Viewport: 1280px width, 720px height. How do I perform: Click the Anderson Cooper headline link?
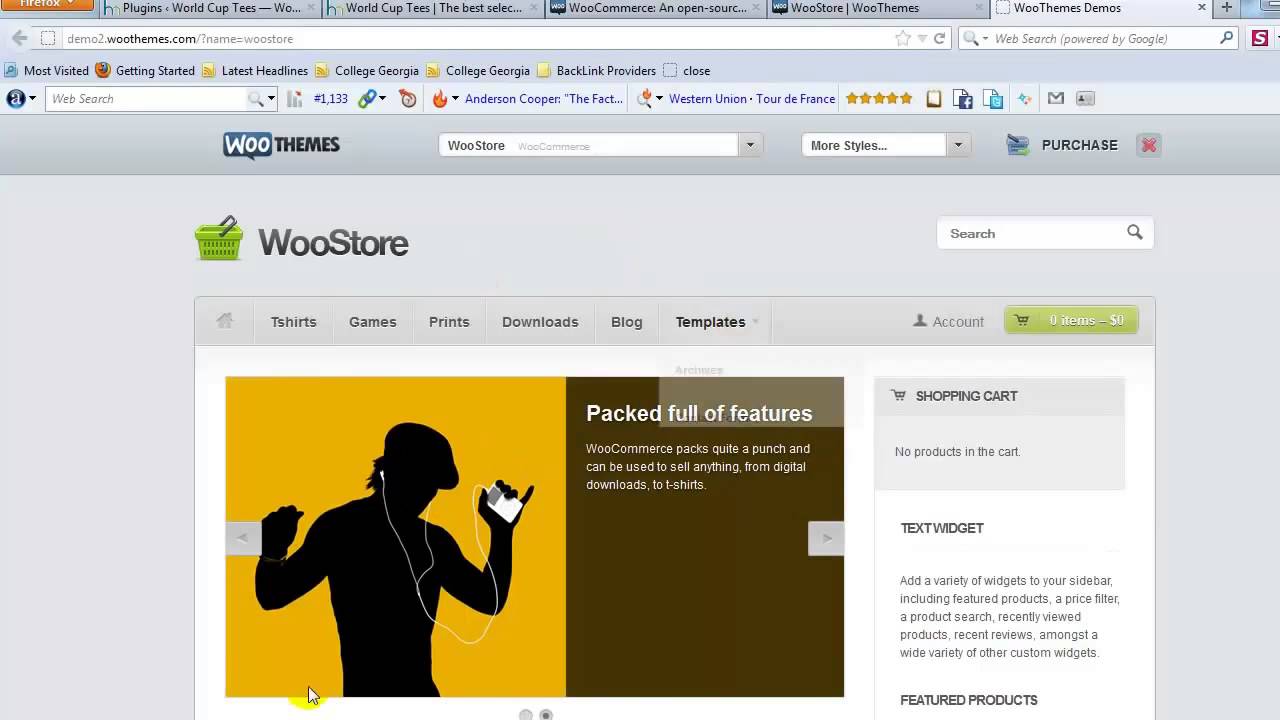544,98
